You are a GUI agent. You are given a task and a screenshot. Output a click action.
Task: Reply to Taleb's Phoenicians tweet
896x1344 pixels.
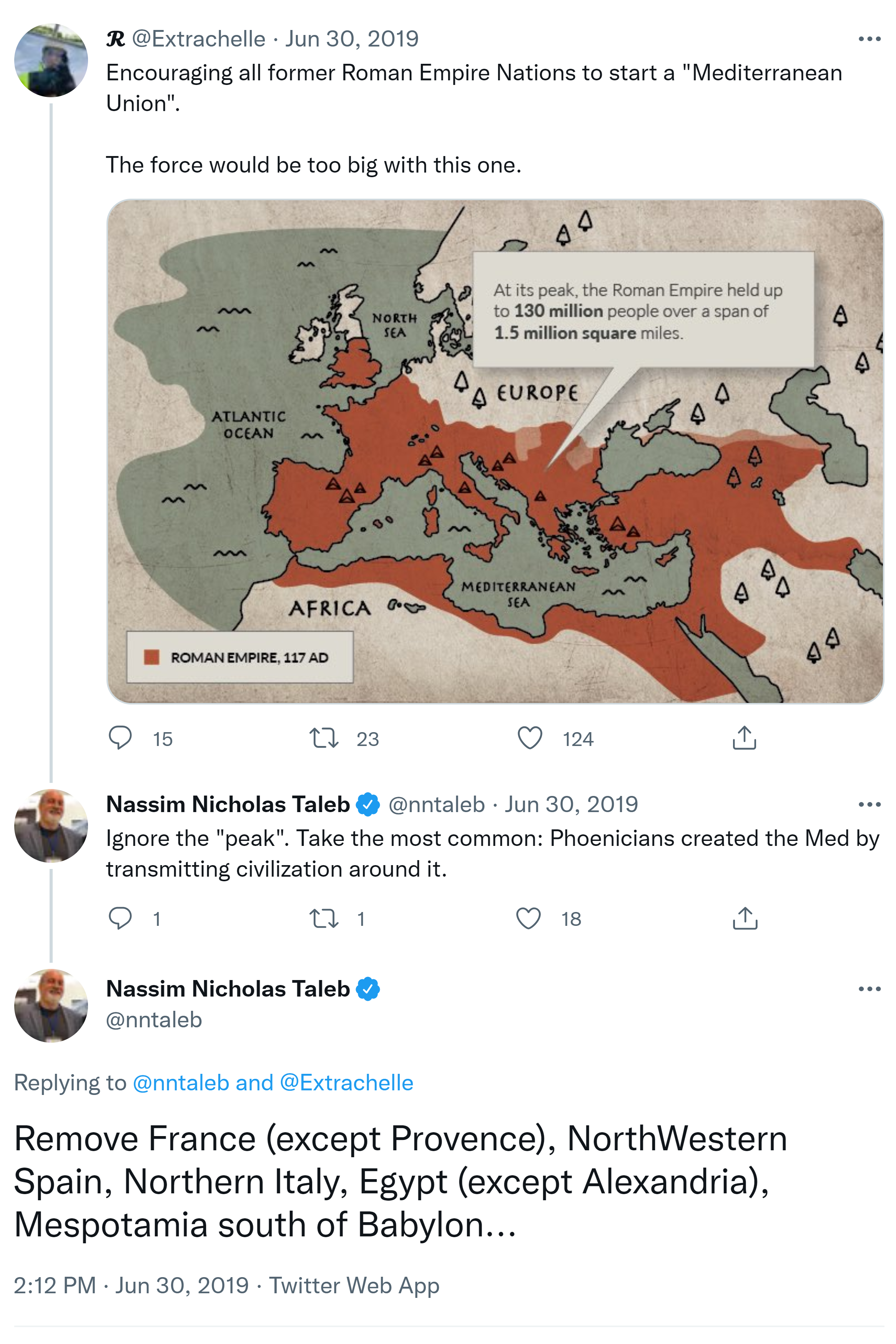[x=121, y=918]
